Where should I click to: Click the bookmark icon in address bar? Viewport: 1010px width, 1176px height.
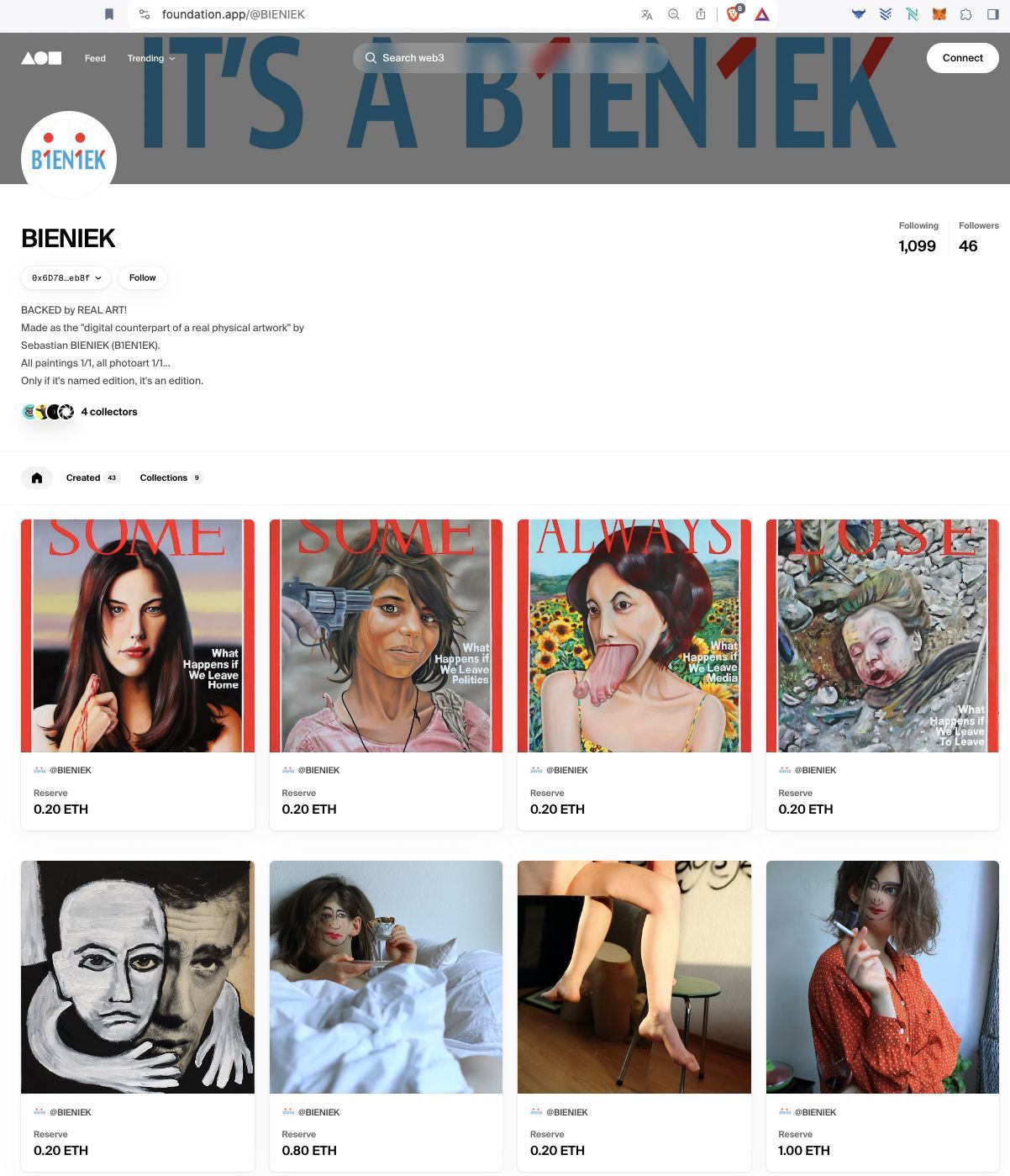coord(109,14)
